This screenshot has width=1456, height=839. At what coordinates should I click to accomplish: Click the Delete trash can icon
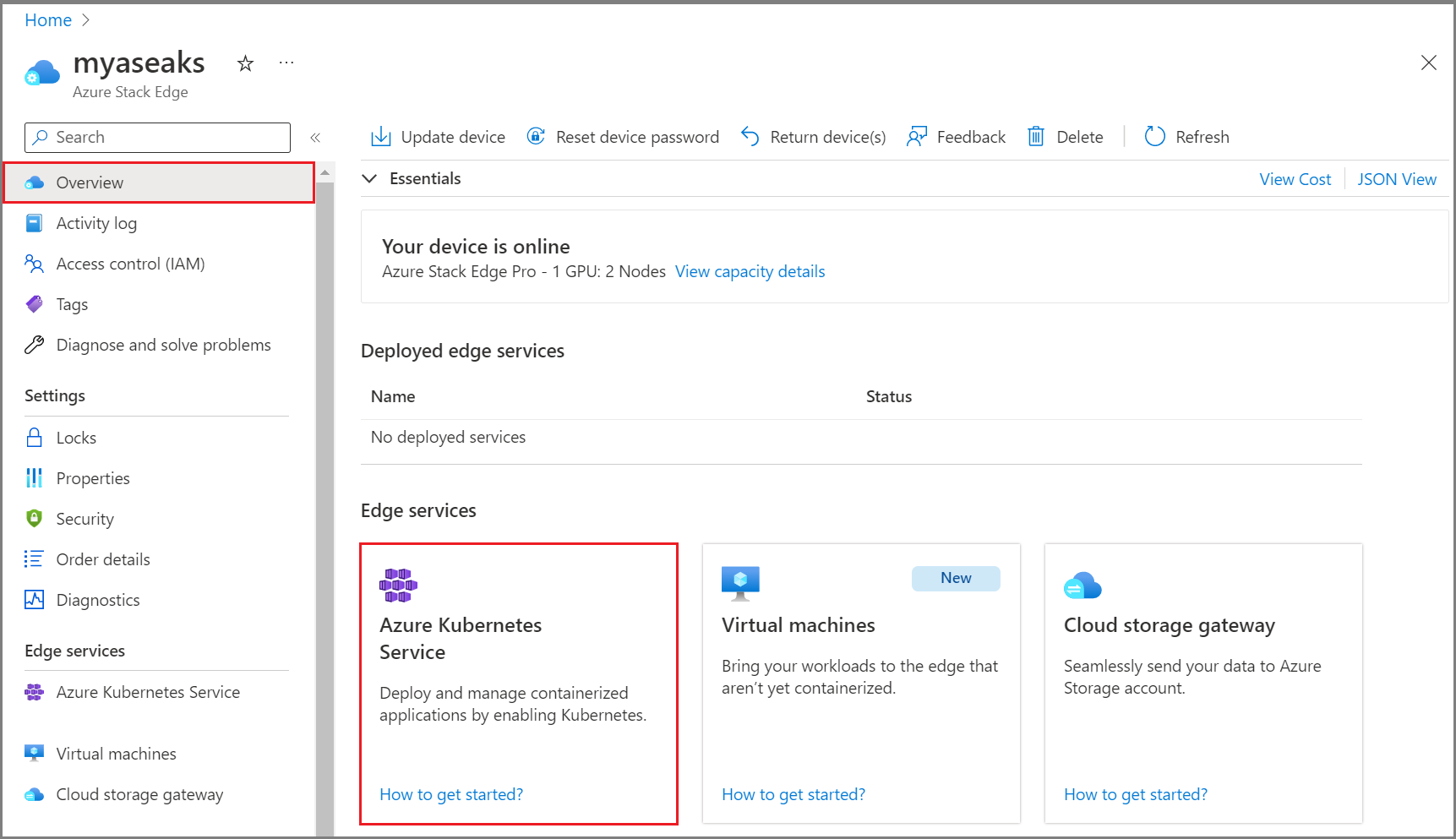(1036, 136)
